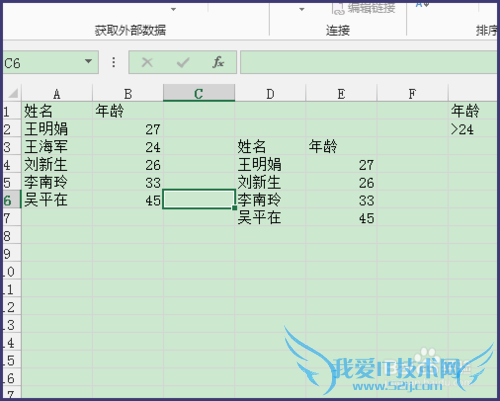Screen dimensions: 500x401
Task: Click cell B6 with value 45
Action: pyautogui.click(x=128, y=200)
